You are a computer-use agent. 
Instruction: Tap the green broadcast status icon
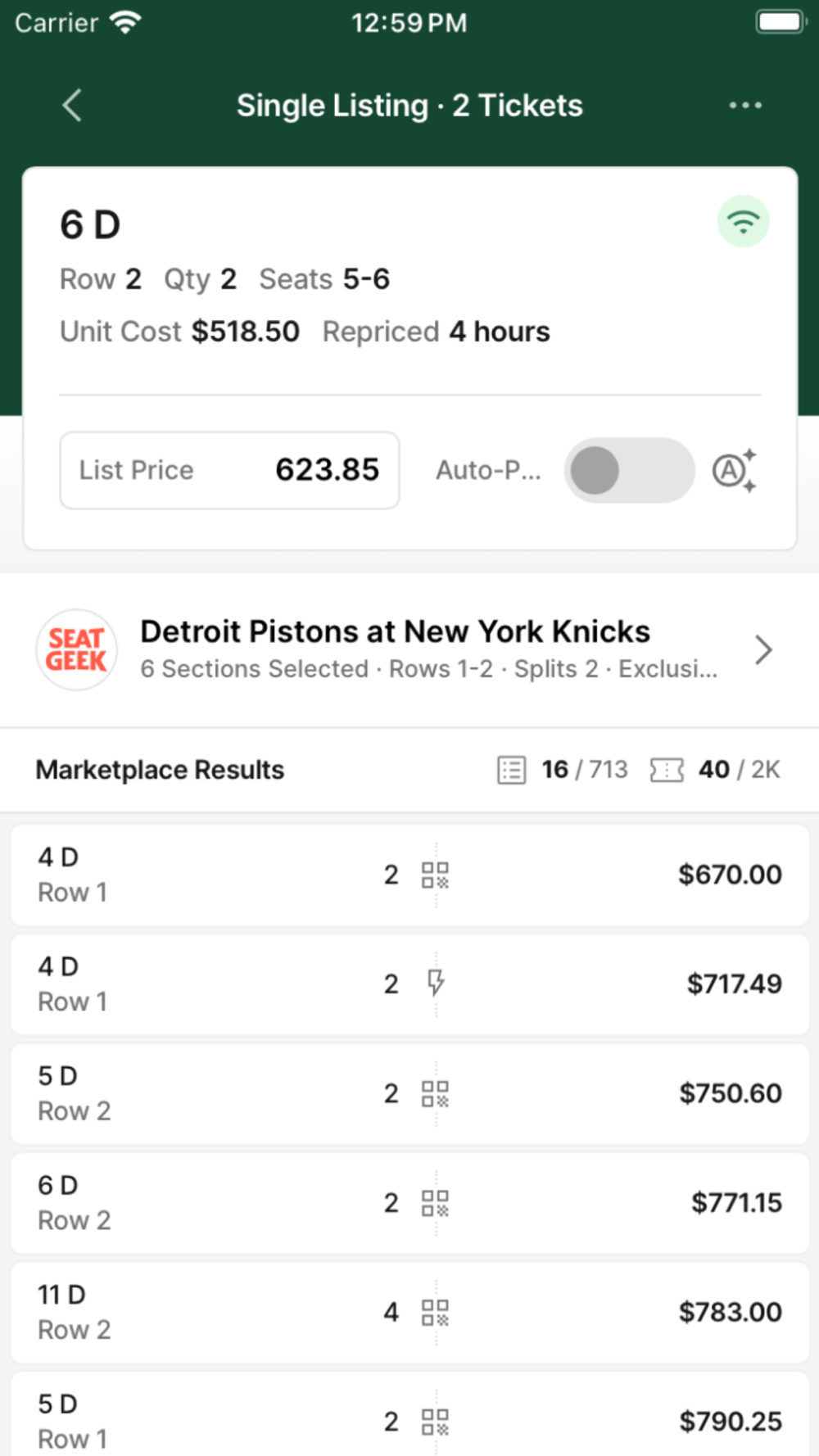(x=743, y=221)
